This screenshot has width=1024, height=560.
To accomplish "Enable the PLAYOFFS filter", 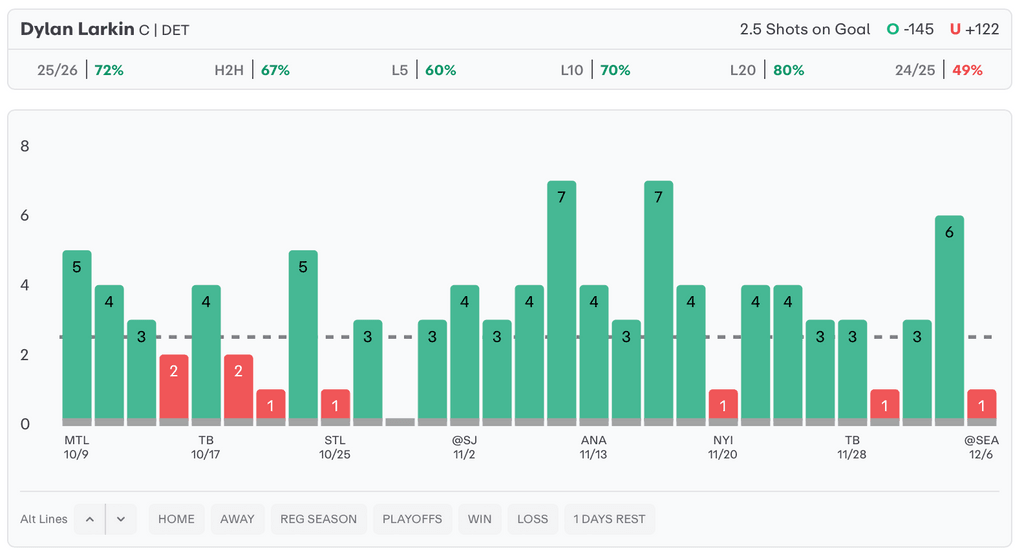I will [411, 519].
